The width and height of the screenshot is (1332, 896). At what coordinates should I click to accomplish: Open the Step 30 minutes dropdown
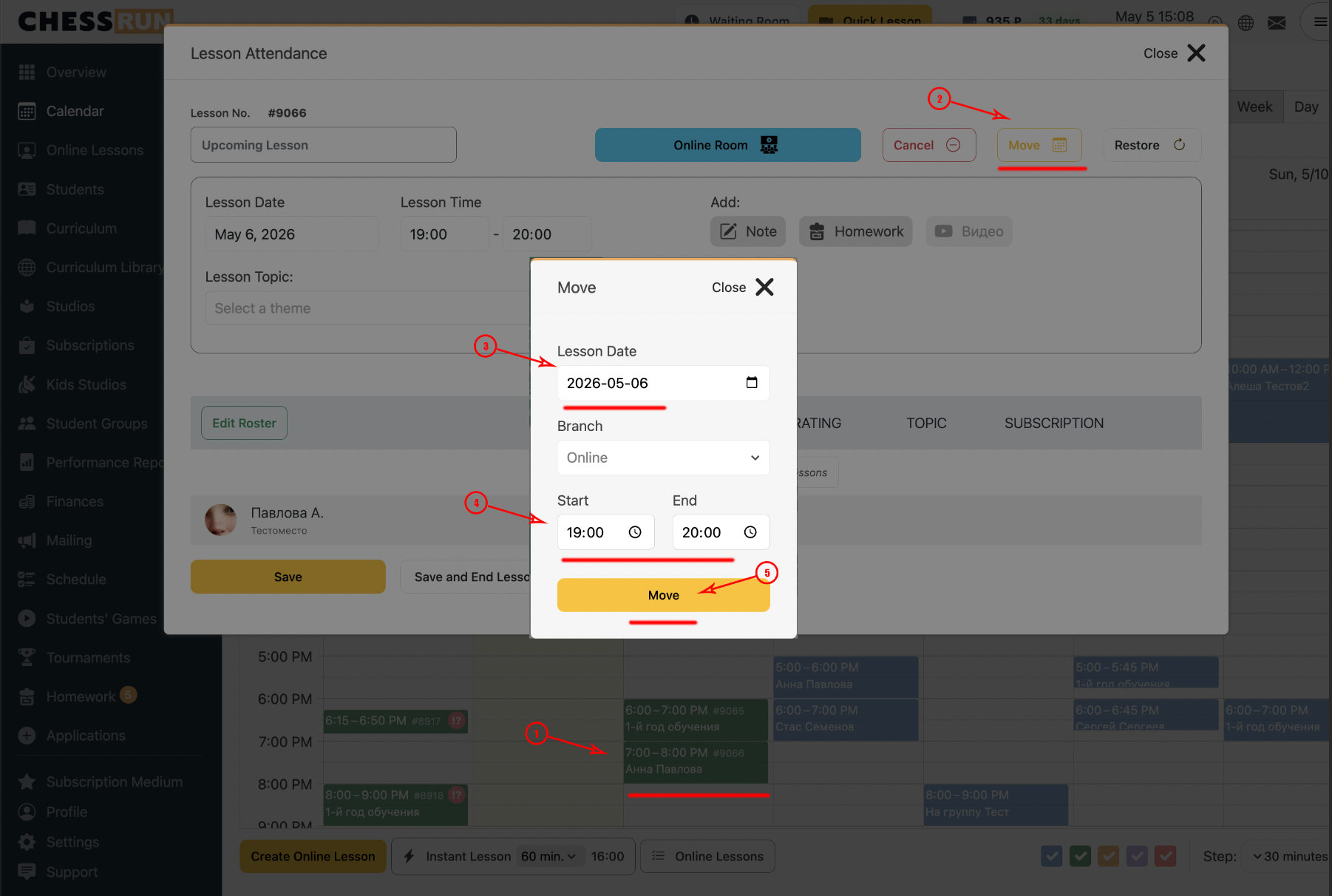point(1289,856)
